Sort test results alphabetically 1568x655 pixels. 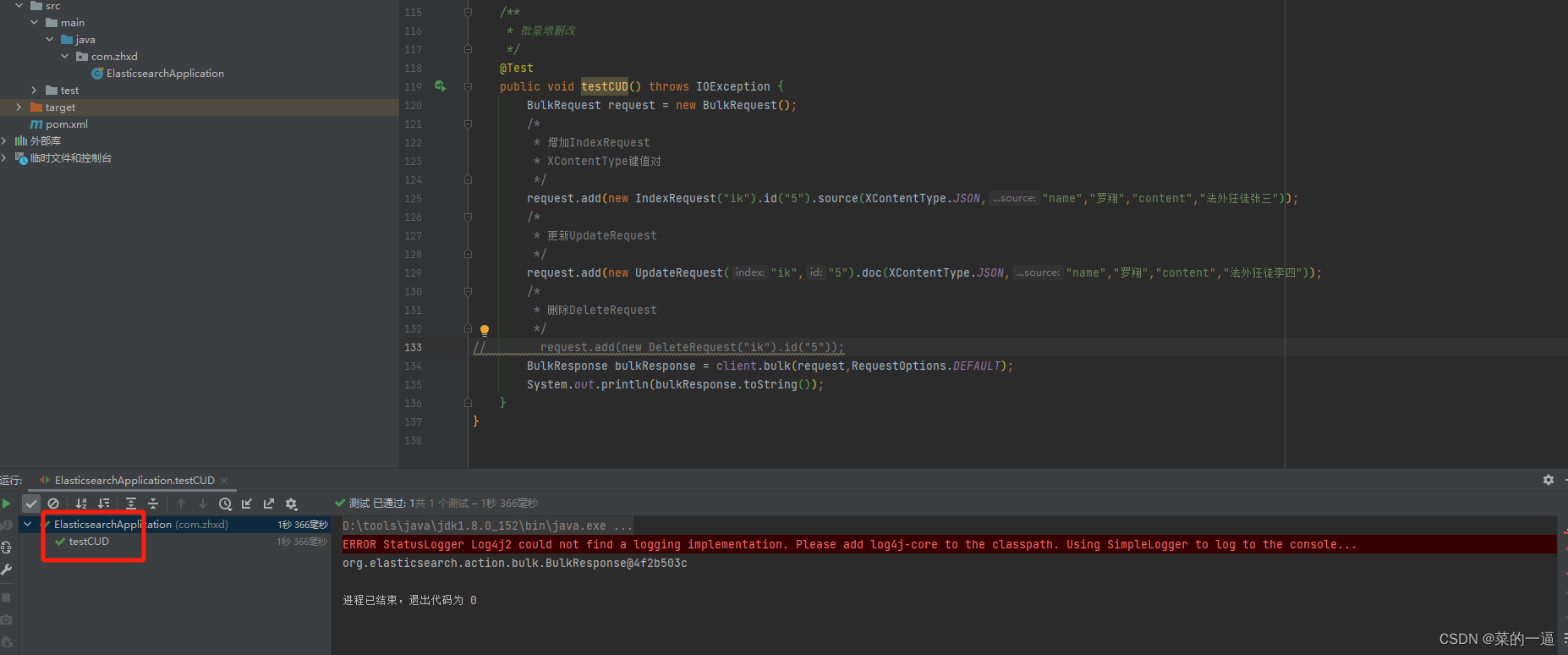(x=81, y=504)
